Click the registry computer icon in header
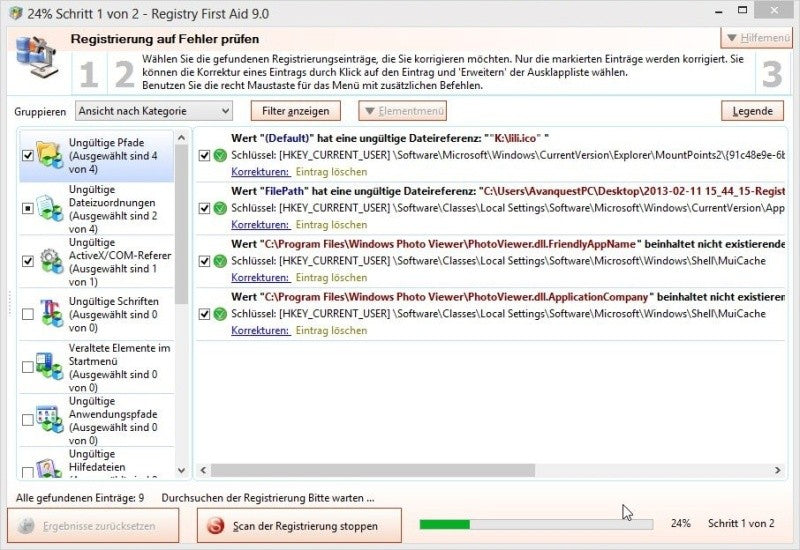 pyautogui.click(x=36, y=56)
